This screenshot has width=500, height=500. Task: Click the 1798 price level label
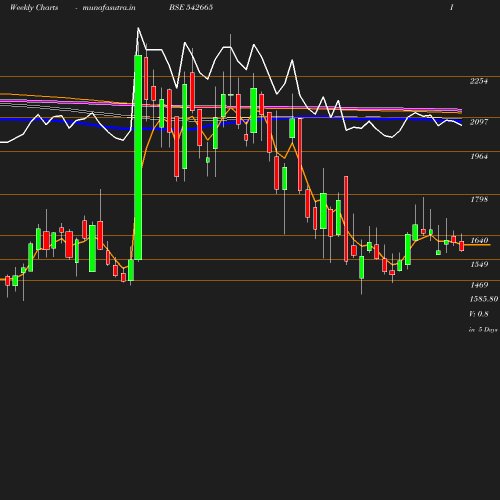point(479,199)
